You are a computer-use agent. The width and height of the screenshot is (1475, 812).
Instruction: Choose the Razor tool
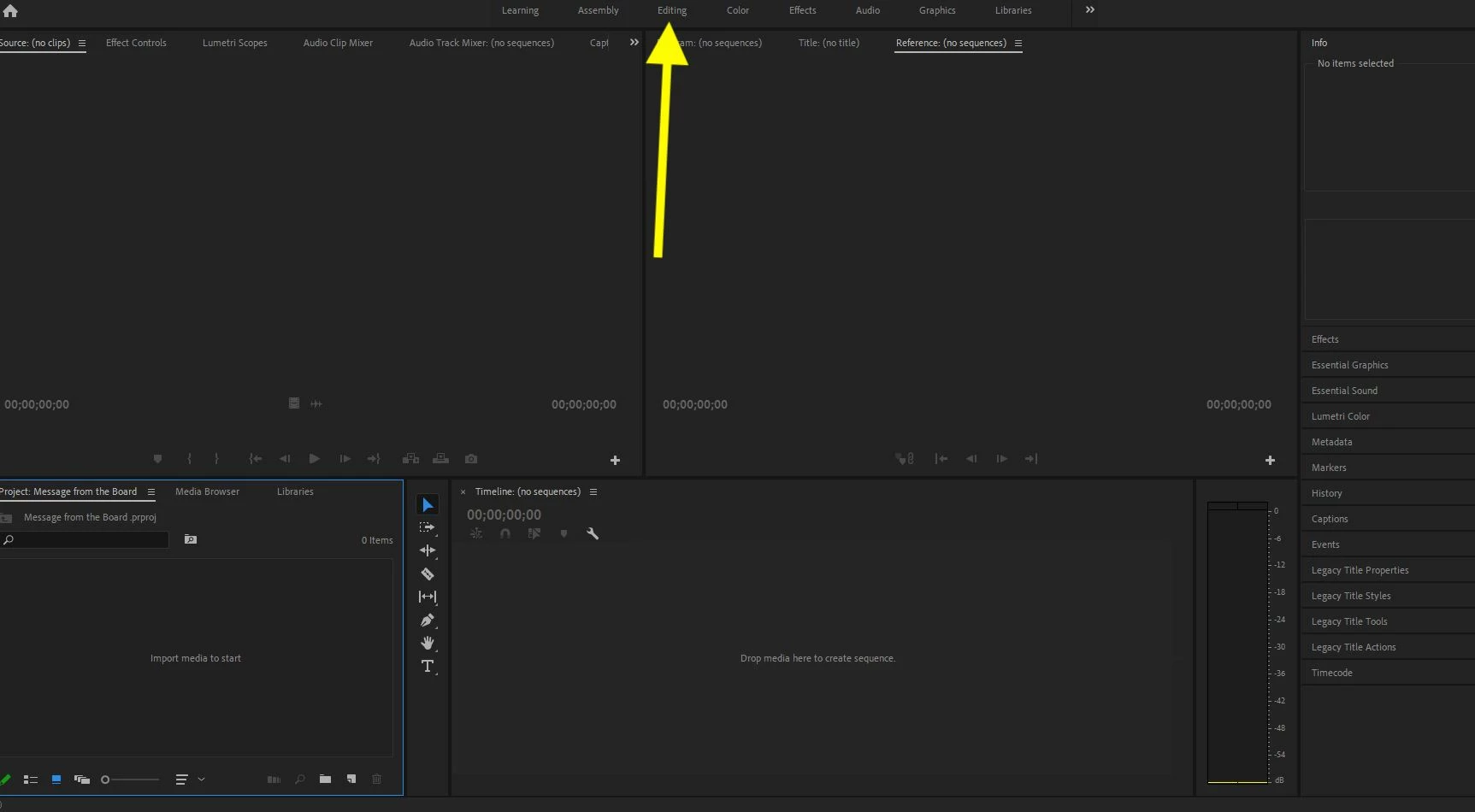click(x=428, y=574)
